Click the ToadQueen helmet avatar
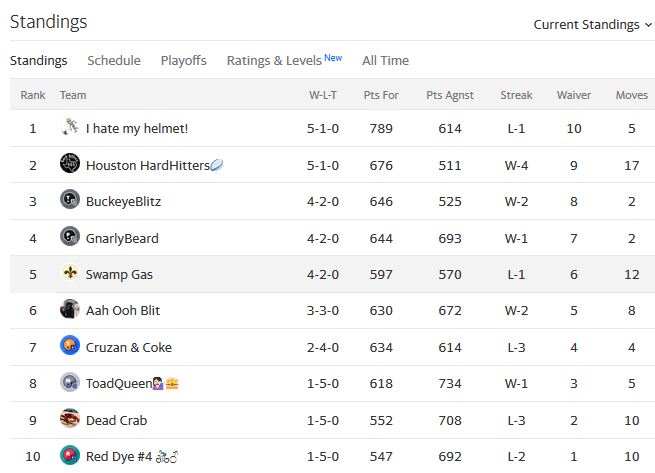 click(x=70, y=382)
